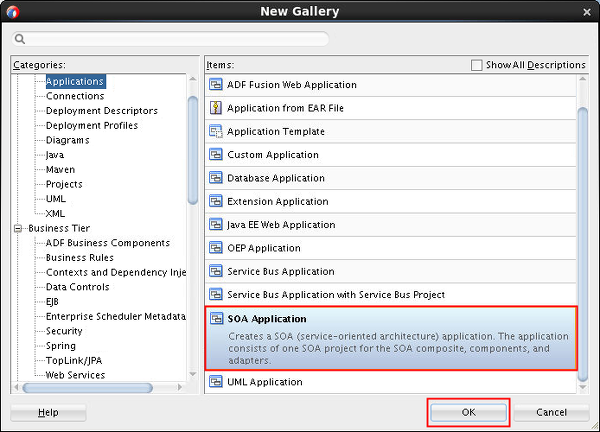Click the Application Template icon
This screenshot has width=600, height=432.
pos(215,131)
